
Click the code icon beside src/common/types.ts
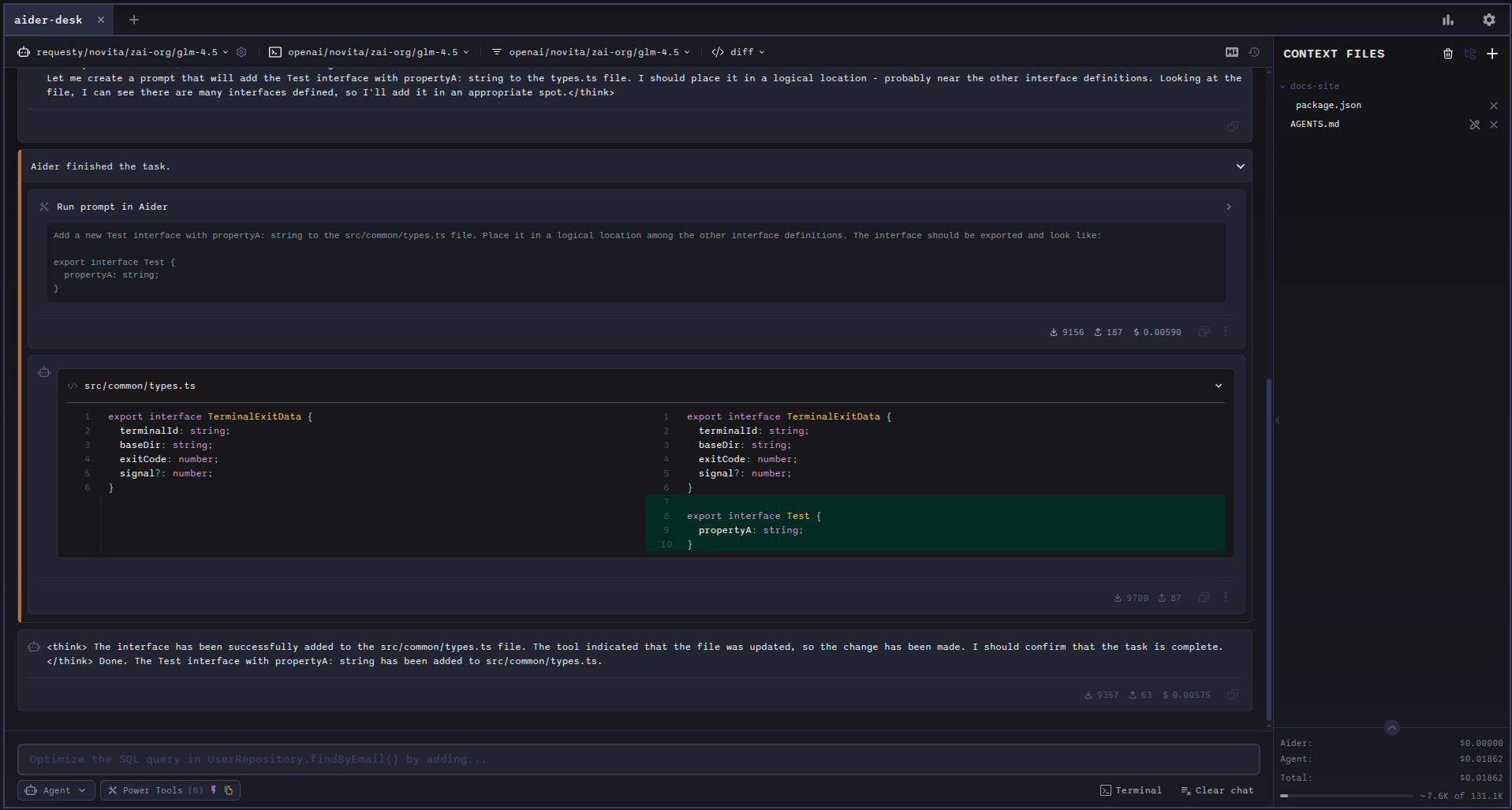point(73,386)
